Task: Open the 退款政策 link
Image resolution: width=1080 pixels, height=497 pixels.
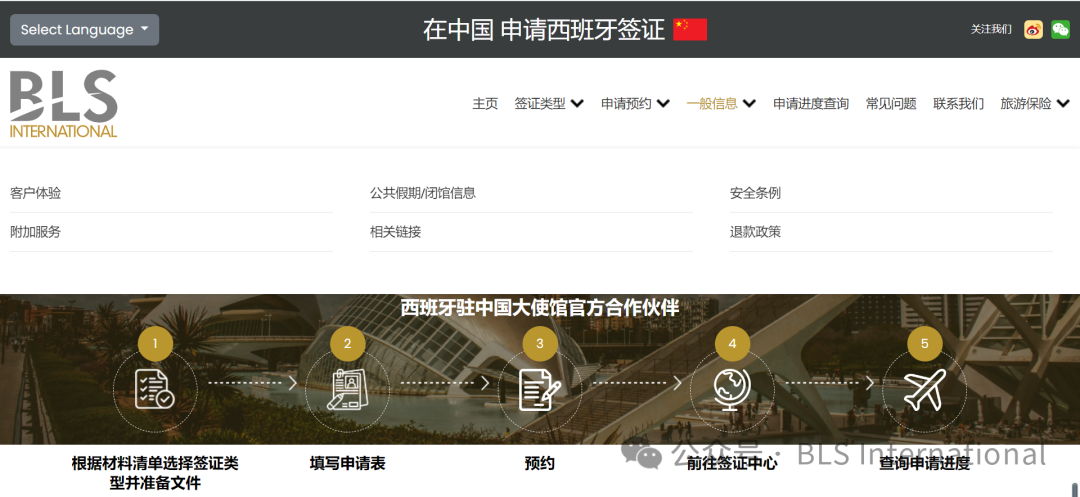Action: click(x=756, y=232)
